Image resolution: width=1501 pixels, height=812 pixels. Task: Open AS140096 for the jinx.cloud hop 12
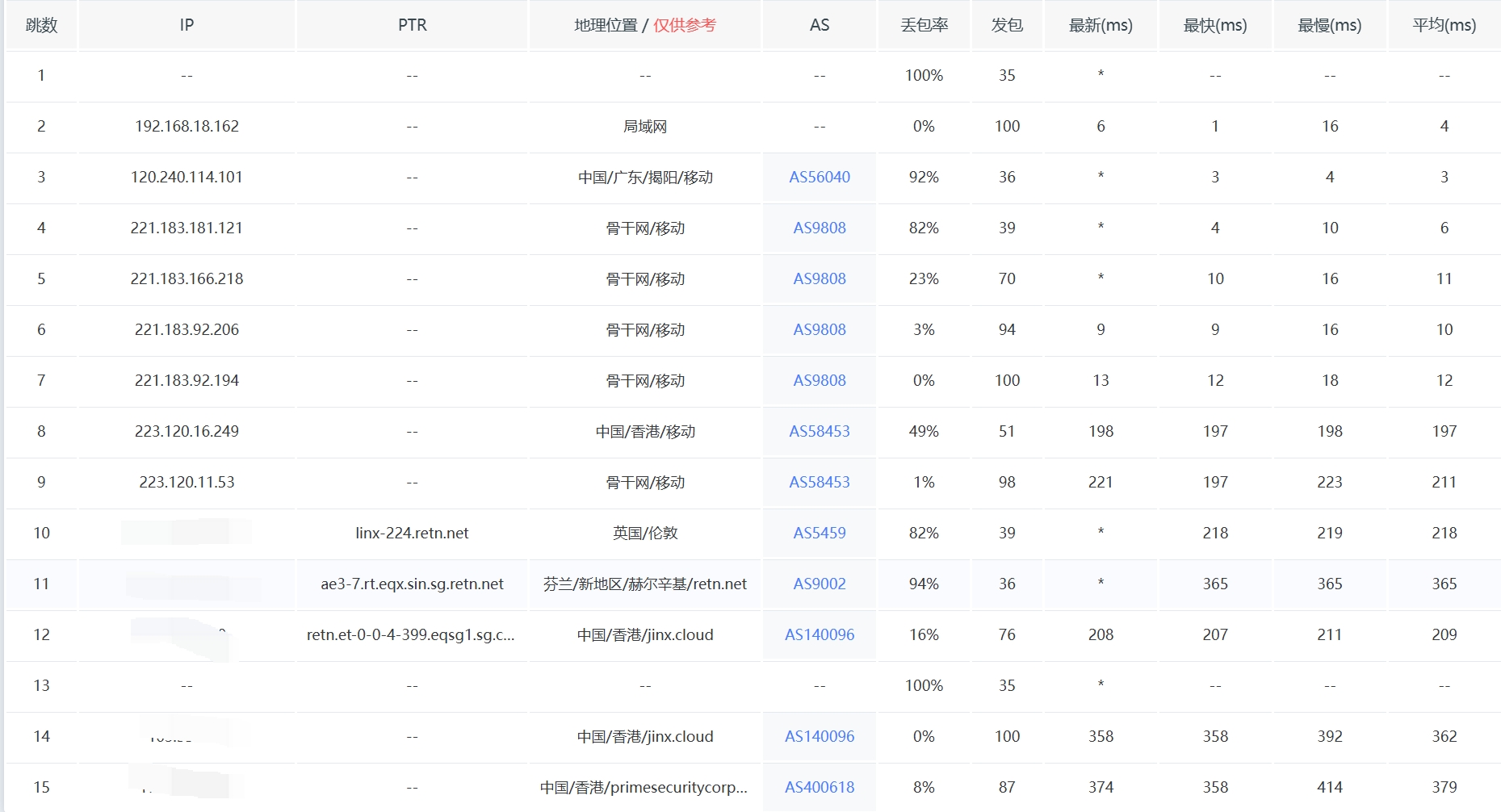point(819,634)
